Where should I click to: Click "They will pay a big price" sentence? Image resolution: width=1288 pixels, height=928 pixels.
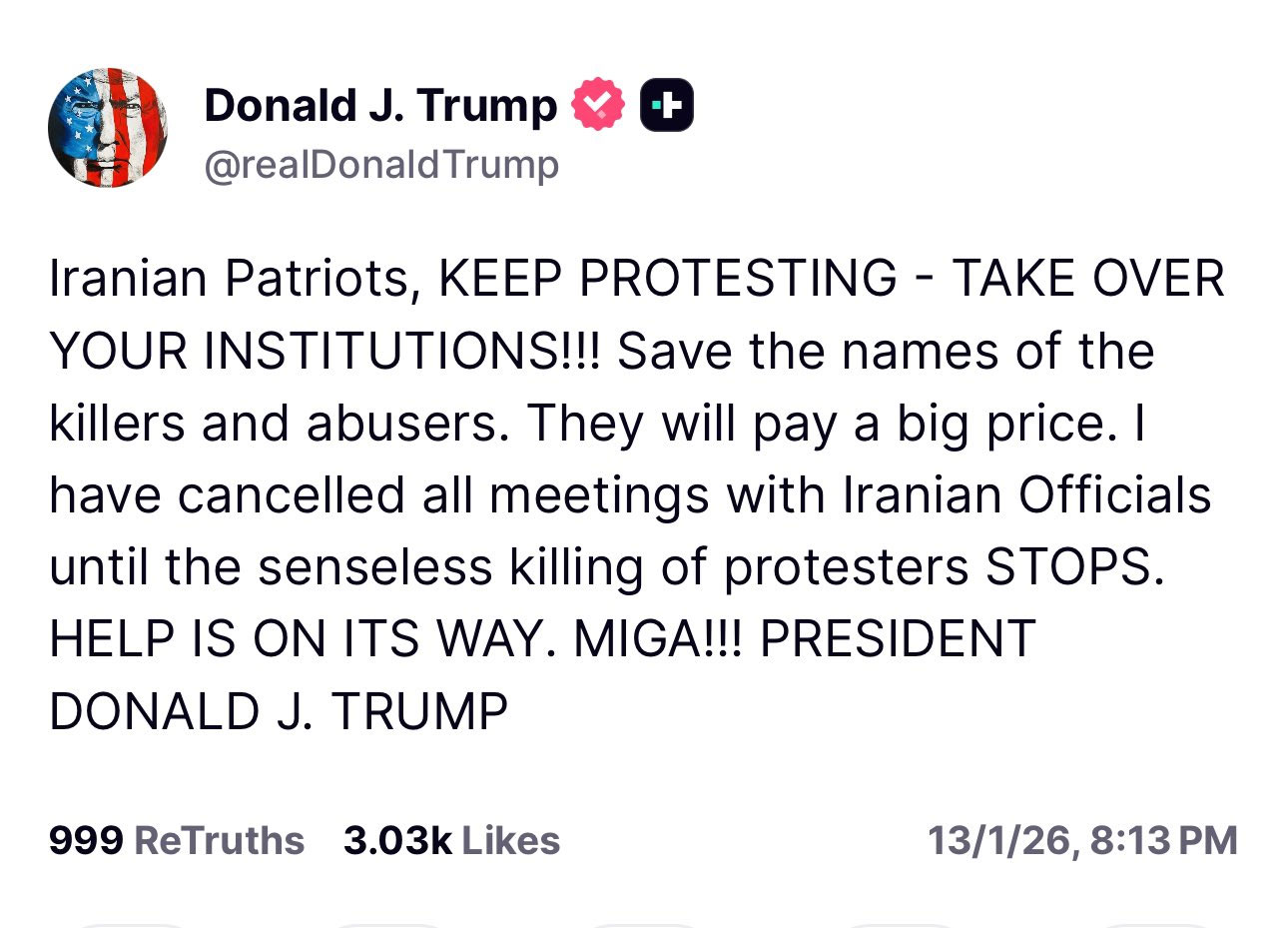(x=821, y=424)
